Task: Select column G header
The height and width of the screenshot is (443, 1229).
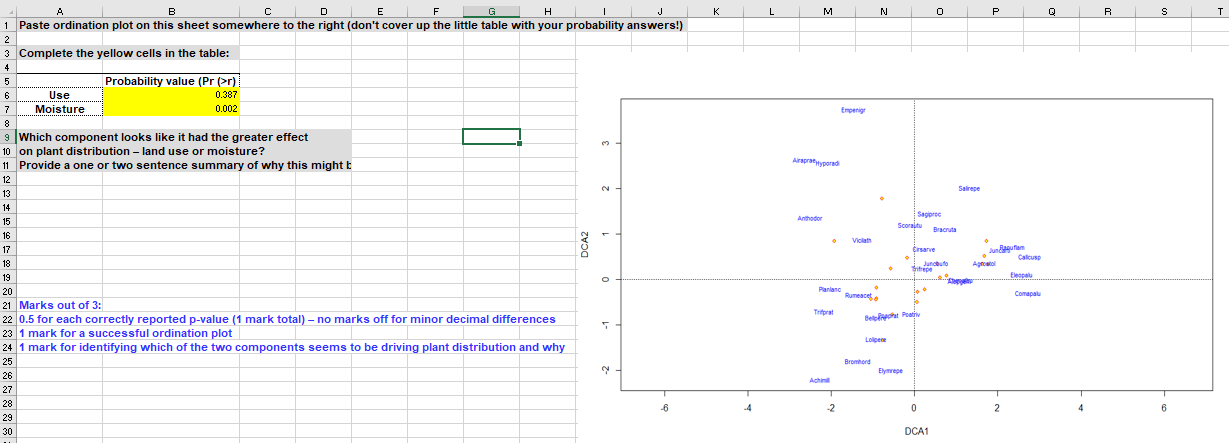Action: coord(491,10)
